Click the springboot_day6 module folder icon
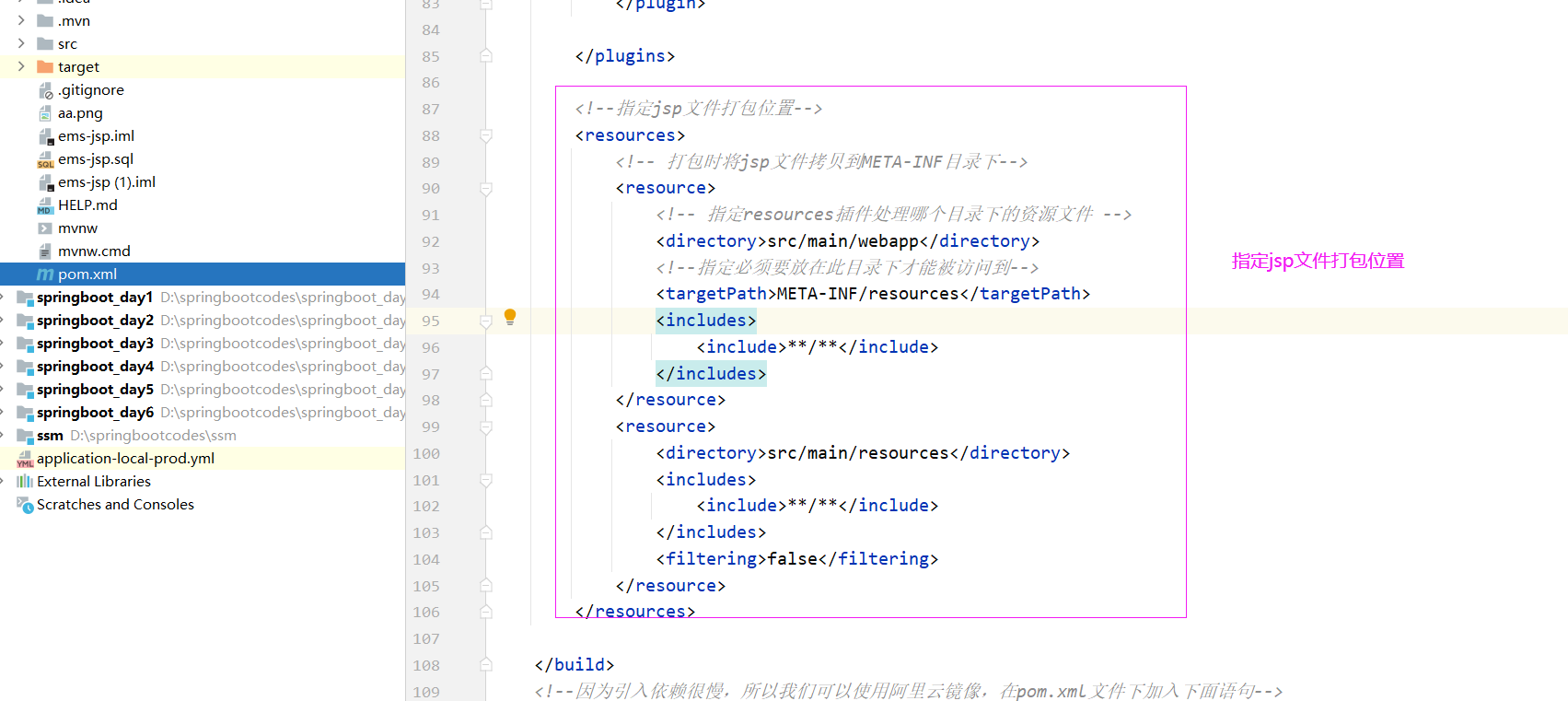Image resolution: width=1568 pixels, height=701 pixels. pos(25,413)
